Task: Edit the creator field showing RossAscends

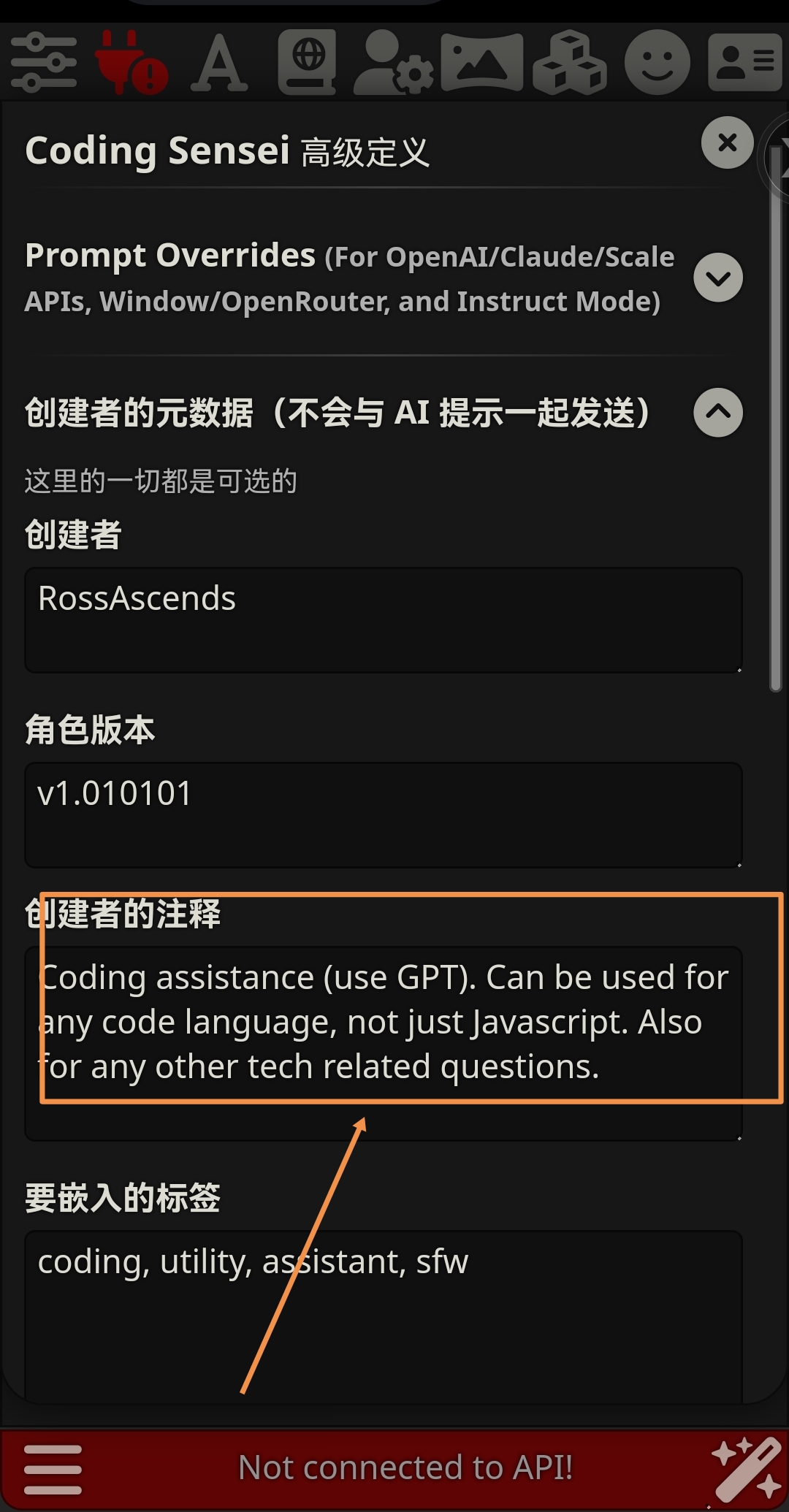Action: (x=384, y=619)
